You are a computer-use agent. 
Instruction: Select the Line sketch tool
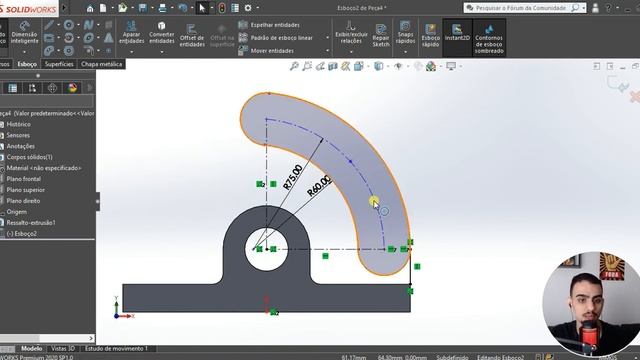49,25
